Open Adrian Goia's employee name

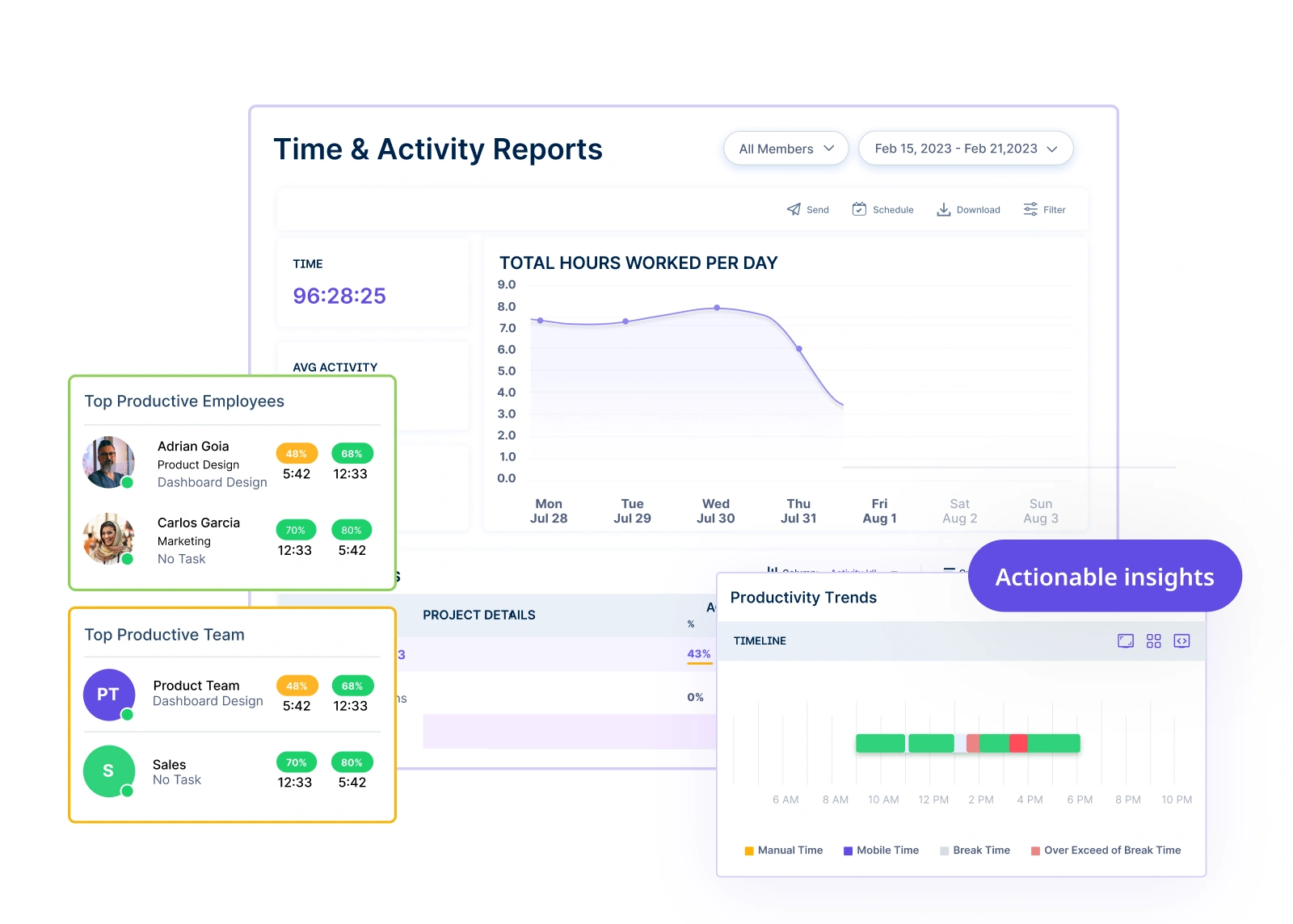193,447
